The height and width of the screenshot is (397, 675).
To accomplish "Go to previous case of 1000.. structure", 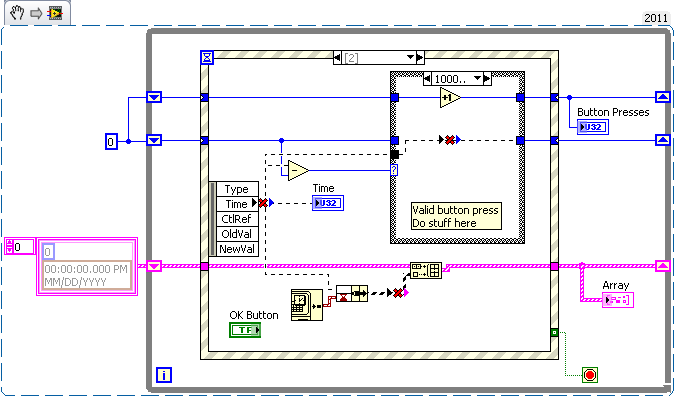I will (x=427, y=78).
